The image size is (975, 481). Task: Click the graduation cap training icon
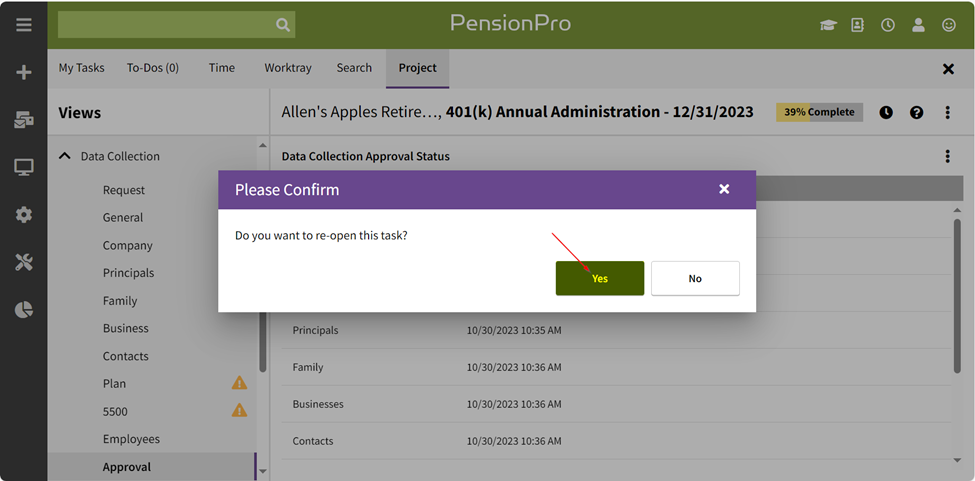point(828,25)
